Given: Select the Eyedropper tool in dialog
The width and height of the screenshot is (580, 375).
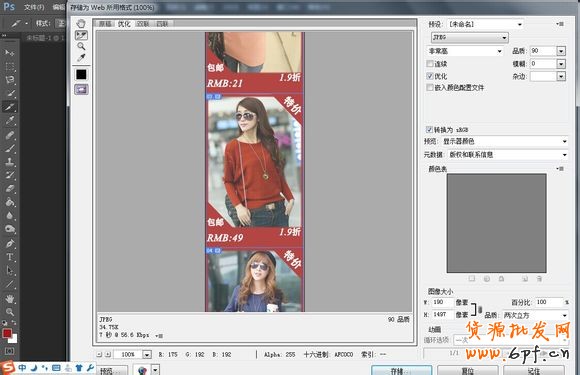Looking at the screenshot, I should point(81,58).
